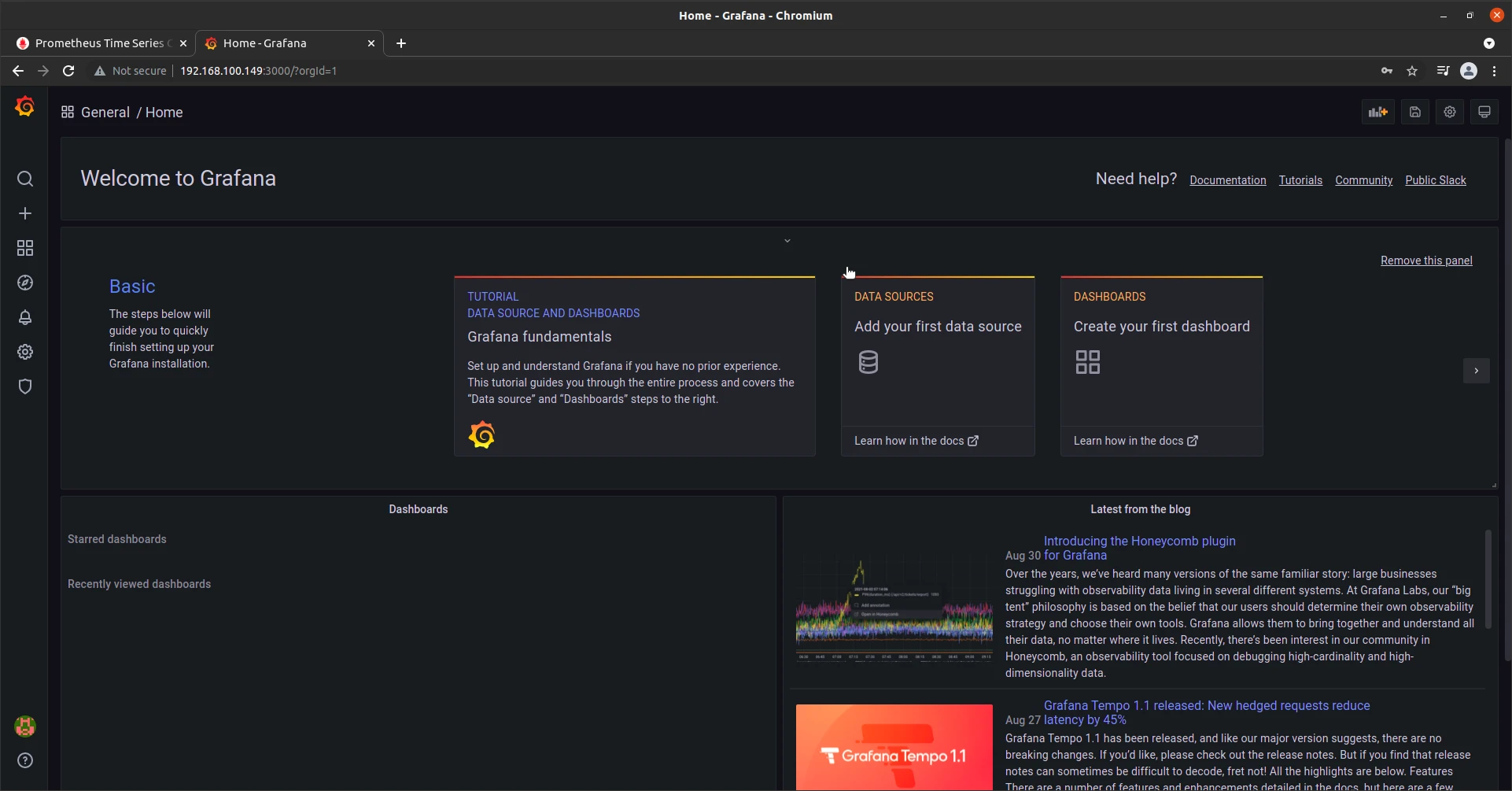
Task: Select the Server Admin shield icon
Action: coord(25,386)
